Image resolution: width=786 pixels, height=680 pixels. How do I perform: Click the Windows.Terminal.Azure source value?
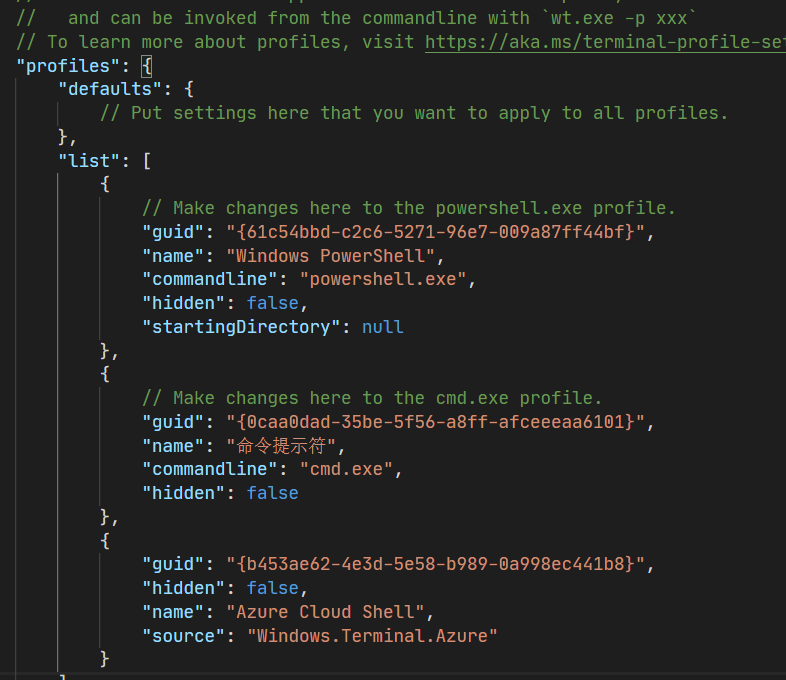pyautogui.click(x=372, y=636)
